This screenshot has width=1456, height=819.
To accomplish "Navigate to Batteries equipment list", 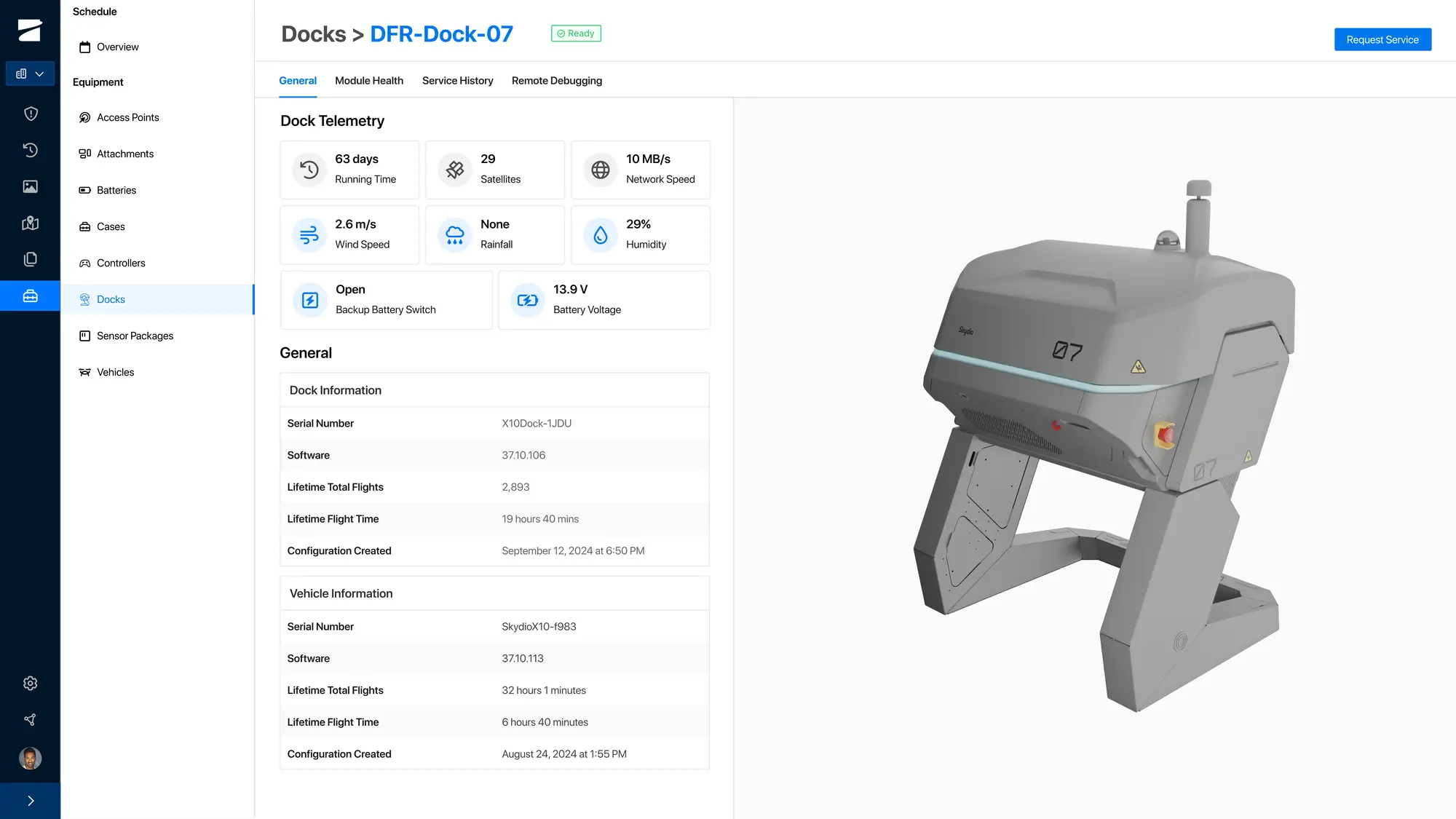I will click(x=116, y=190).
